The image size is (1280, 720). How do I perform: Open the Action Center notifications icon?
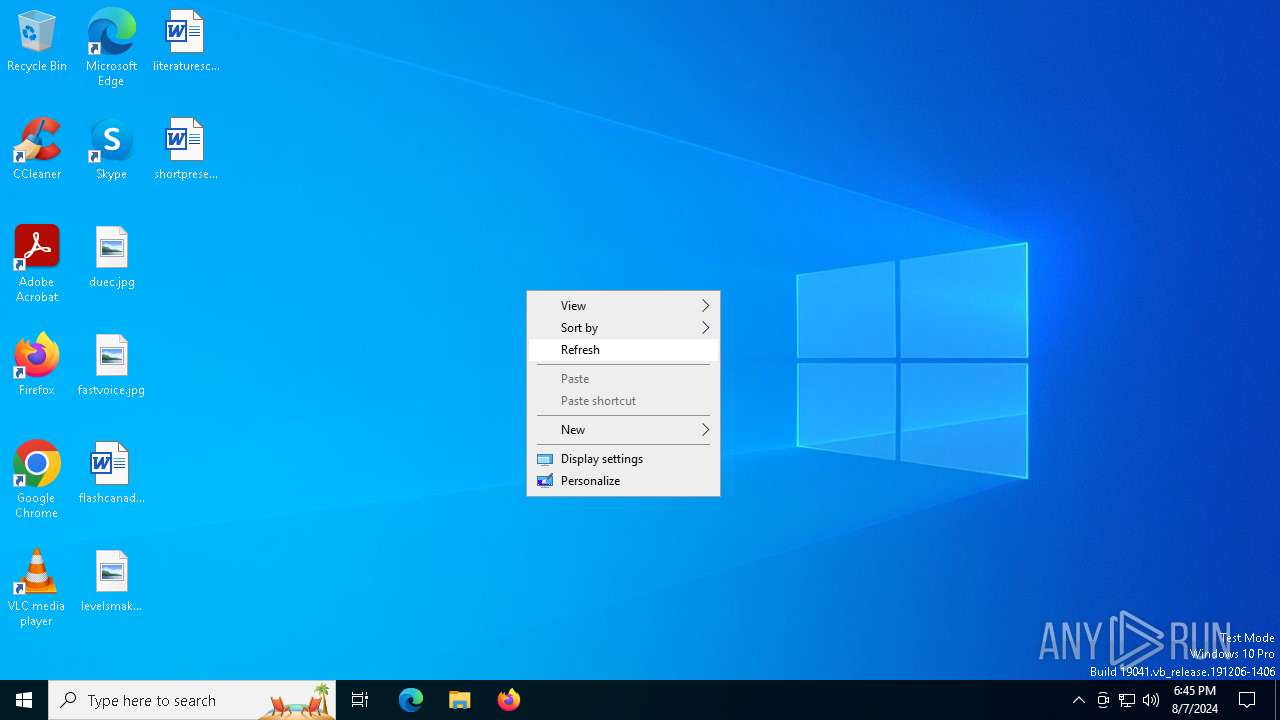point(1247,700)
